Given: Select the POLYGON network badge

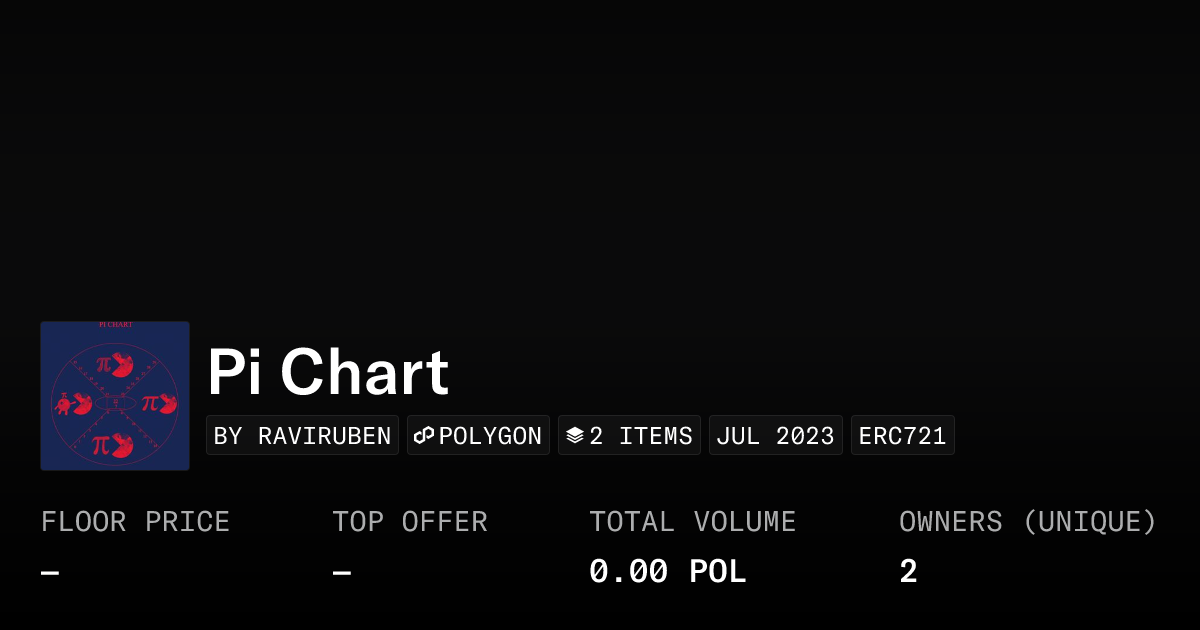Looking at the screenshot, I should click(x=478, y=434).
